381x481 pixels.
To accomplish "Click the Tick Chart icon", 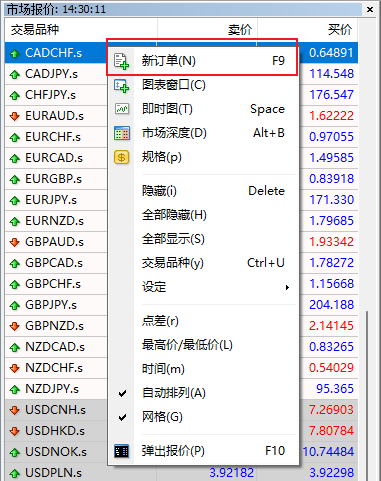I will [121, 109].
